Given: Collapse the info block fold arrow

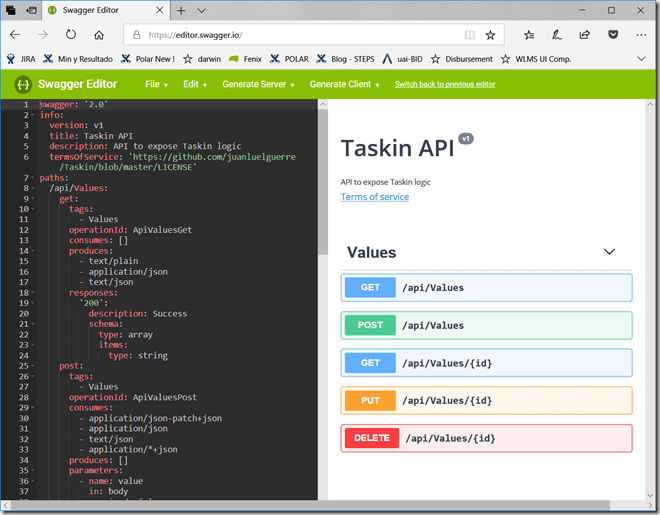Looking at the screenshot, I should point(32,115).
